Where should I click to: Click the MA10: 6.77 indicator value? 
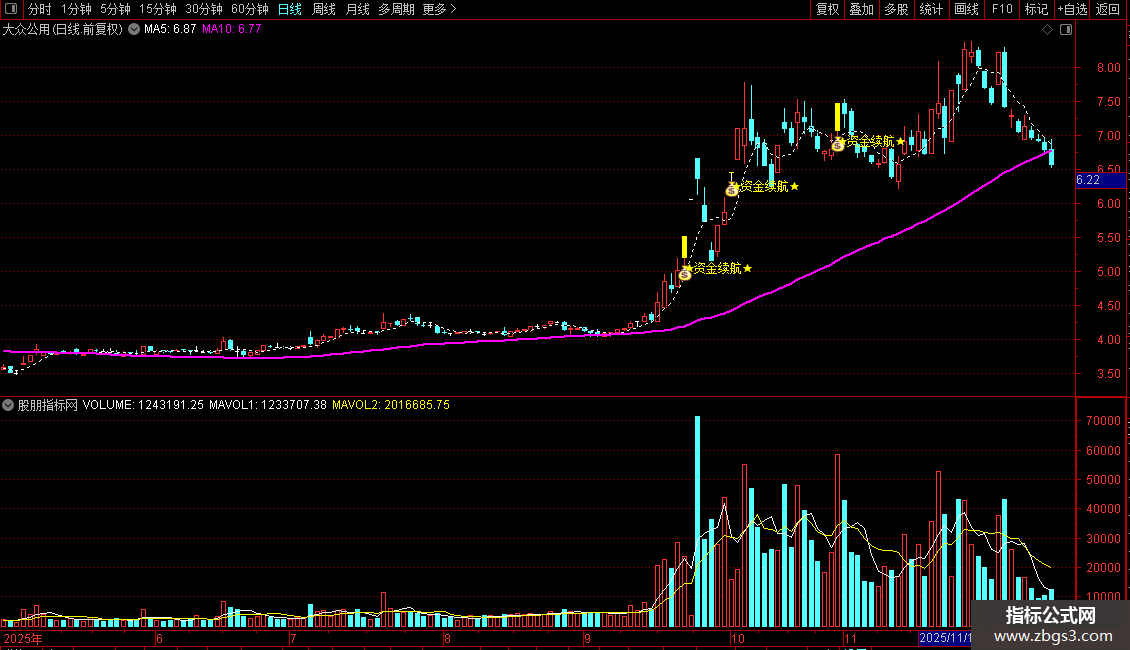(232, 29)
